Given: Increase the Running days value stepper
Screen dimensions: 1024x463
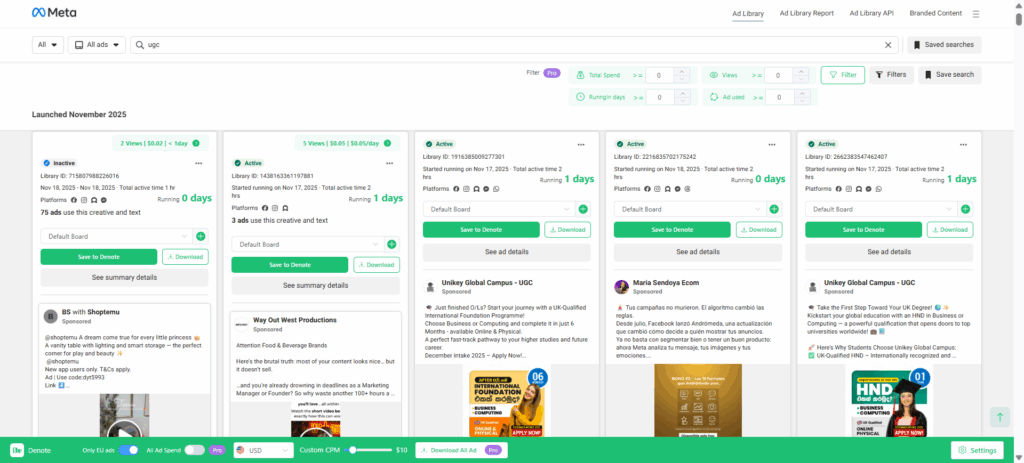Looking at the screenshot, I should pyautogui.click(x=681, y=93).
